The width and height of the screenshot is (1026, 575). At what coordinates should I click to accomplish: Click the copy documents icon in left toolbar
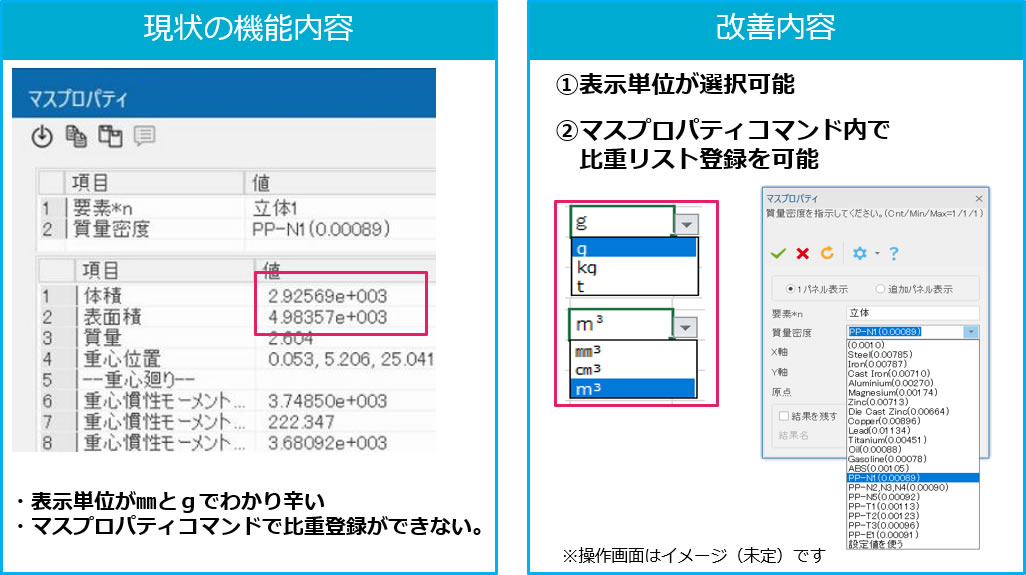click(76, 137)
